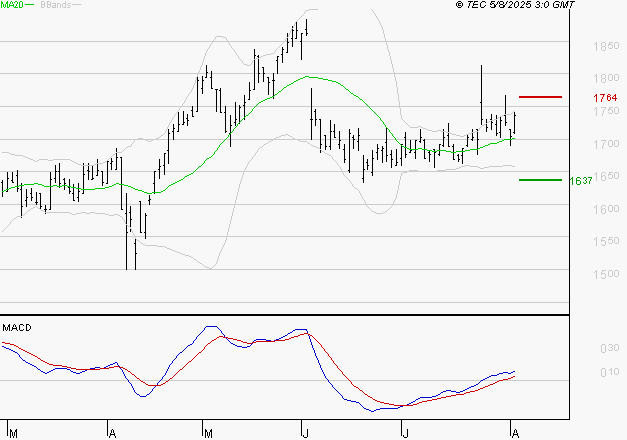Click the red resistance line marker
The width and height of the screenshot is (627, 440).
tap(540, 97)
